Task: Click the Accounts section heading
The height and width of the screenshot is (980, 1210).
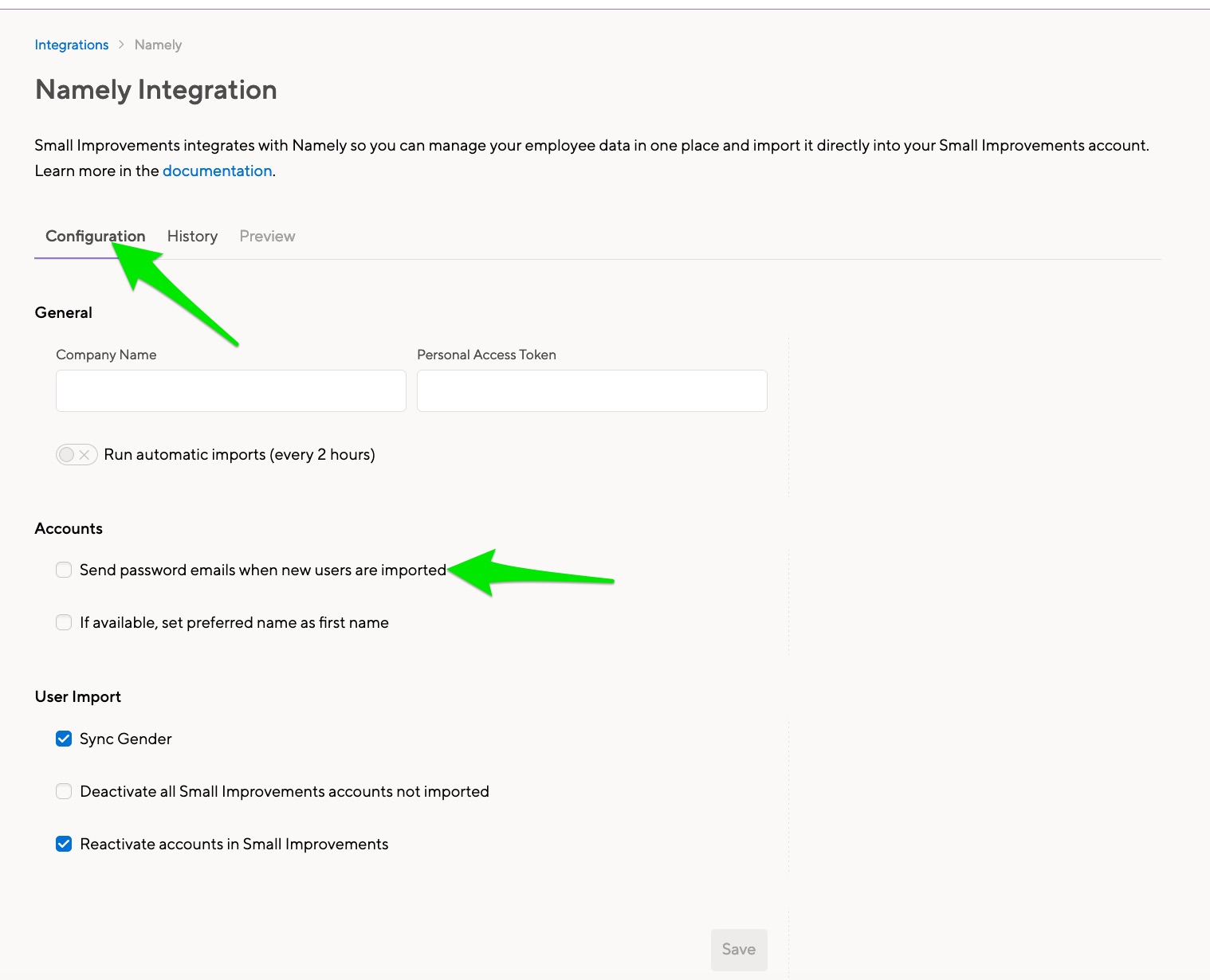Action: click(x=68, y=528)
